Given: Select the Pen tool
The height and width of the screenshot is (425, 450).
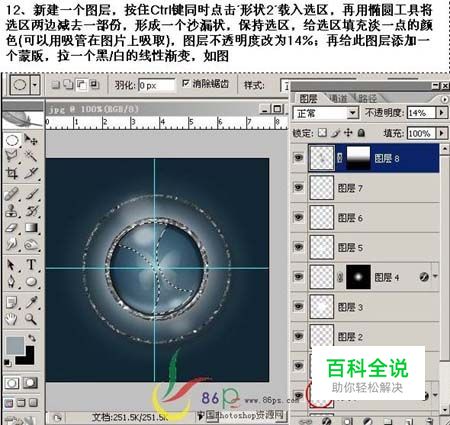Looking at the screenshot, I should (x=12, y=282).
